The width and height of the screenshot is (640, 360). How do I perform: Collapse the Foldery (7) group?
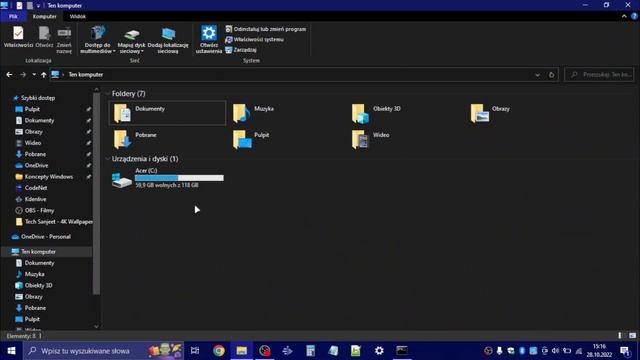pos(108,94)
